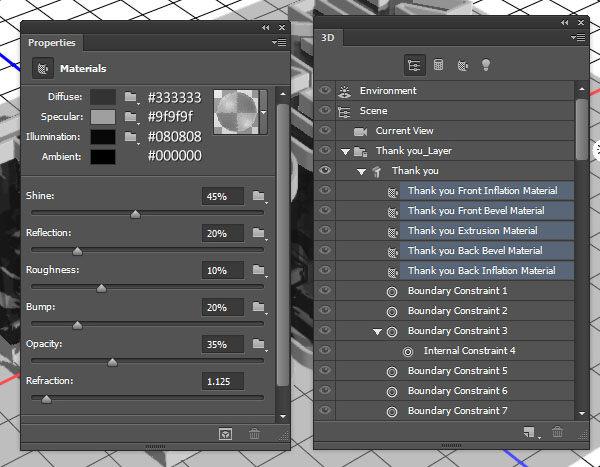The width and height of the screenshot is (600, 467).
Task: Collapse the Thank you mesh tree
Action: pyautogui.click(x=361, y=172)
